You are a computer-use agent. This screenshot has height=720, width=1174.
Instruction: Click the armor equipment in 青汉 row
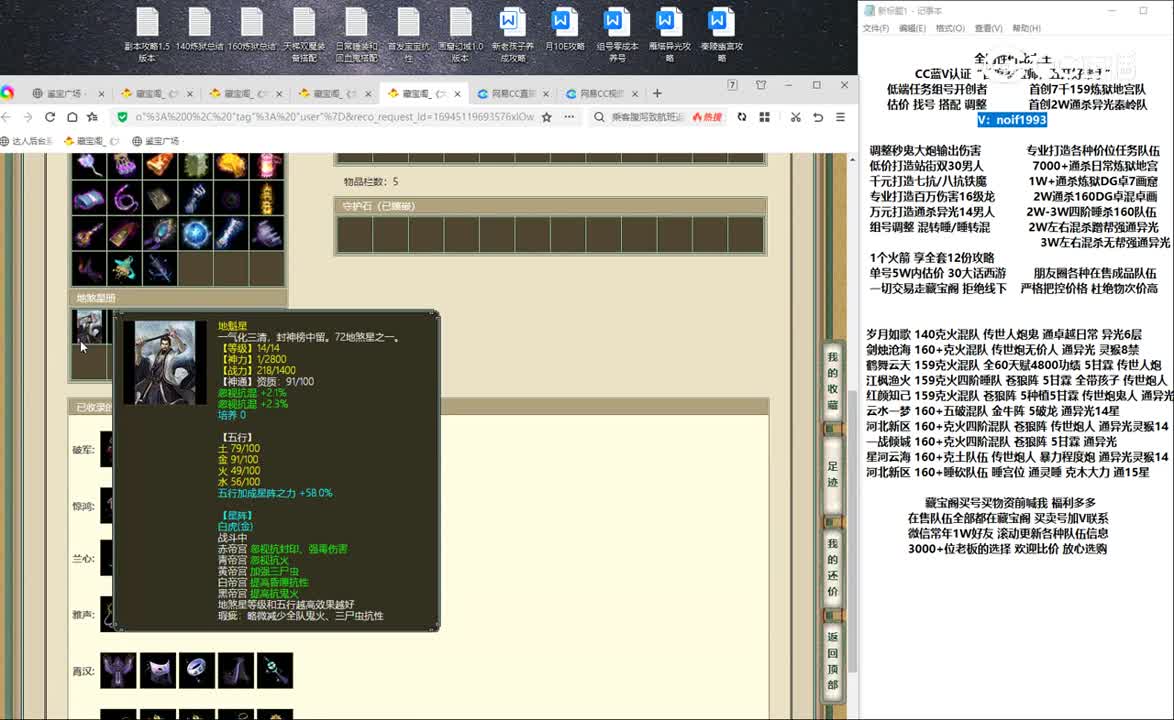coord(119,670)
